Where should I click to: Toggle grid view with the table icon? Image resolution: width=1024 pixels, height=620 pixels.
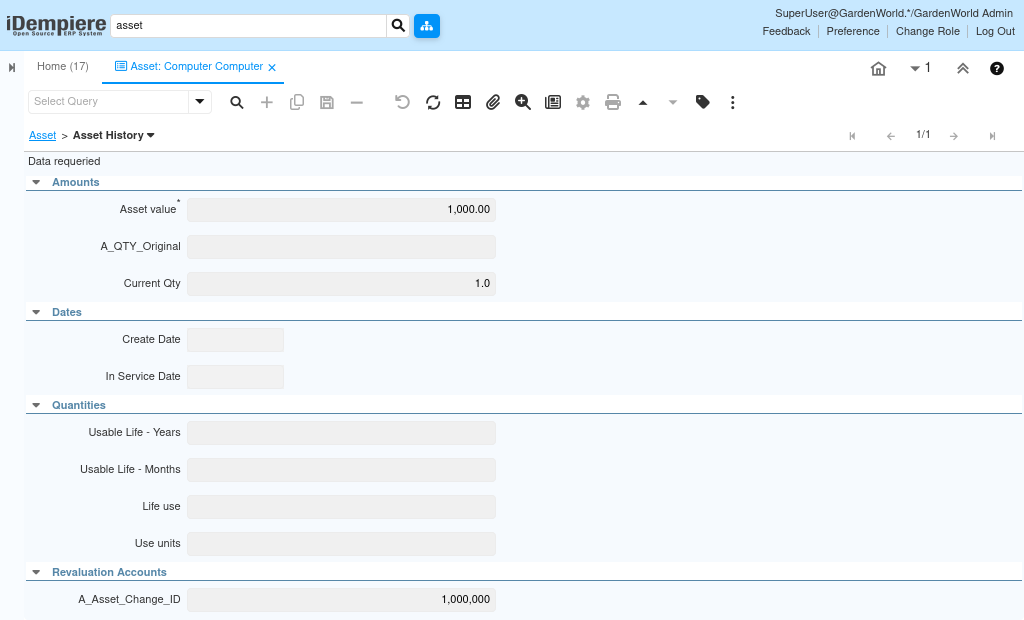463,102
